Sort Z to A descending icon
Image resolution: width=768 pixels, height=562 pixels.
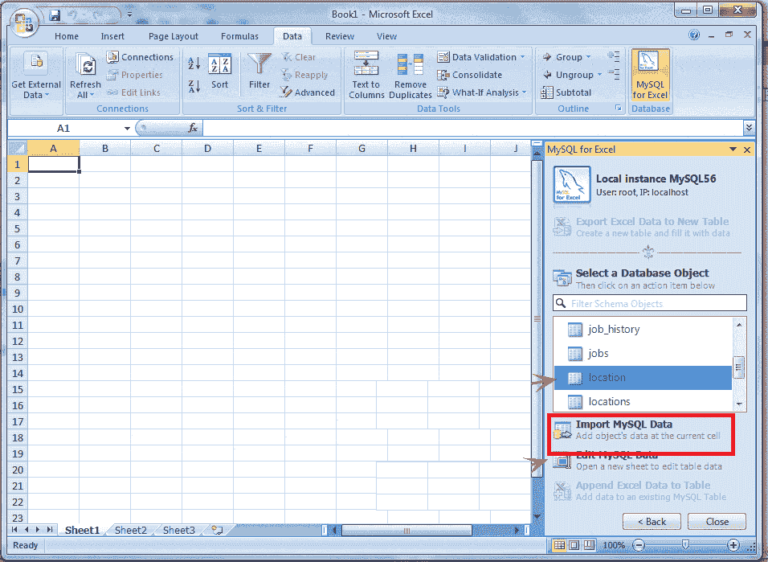click(194, 87)
